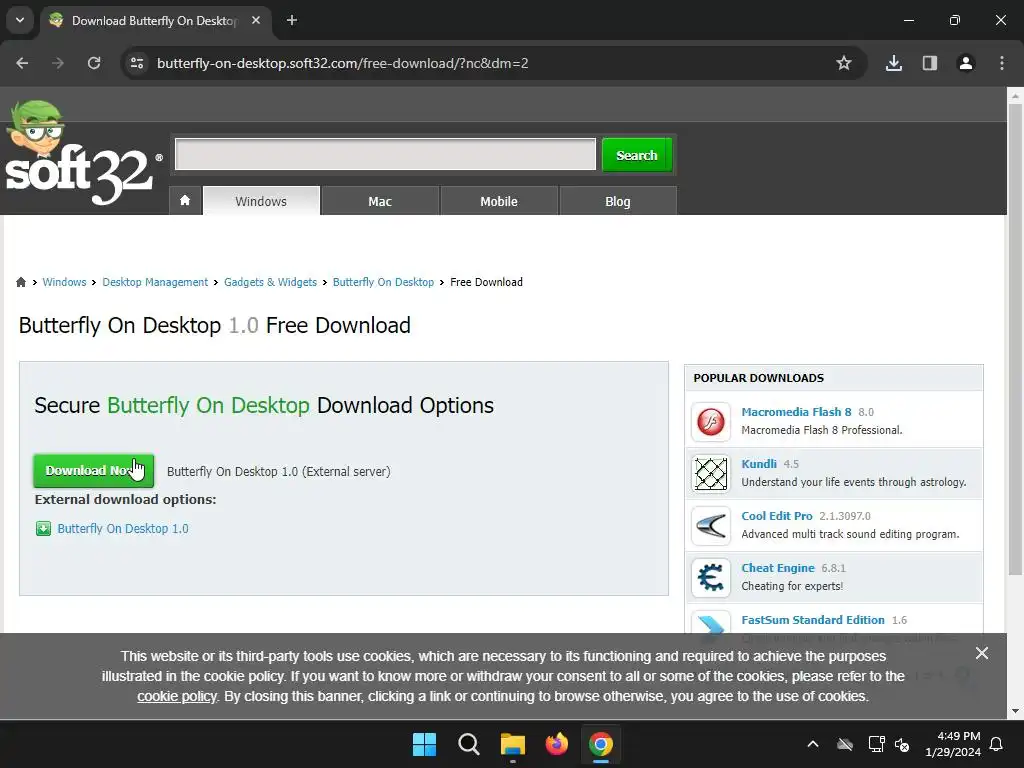
Task: Open the Butterfly On Desktop breadcrumb link
Action: point(383,282)
